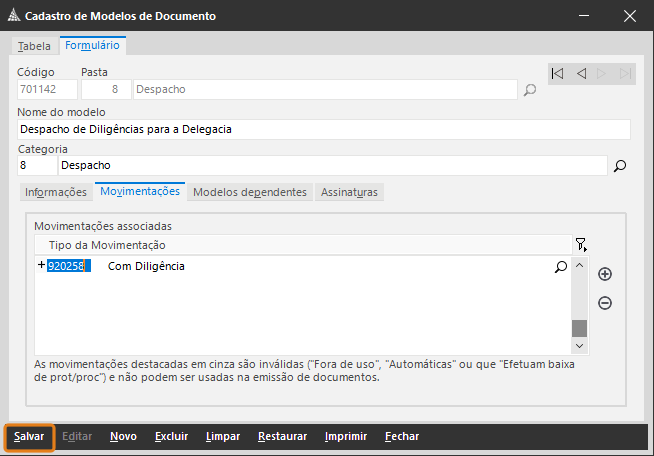Click the Imprimir button
Image resolution: width=654 pixels, height=456 pixels.
(346, 437)
